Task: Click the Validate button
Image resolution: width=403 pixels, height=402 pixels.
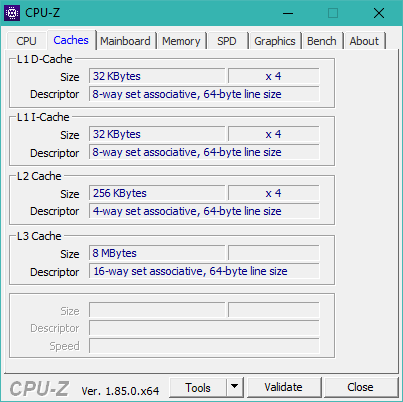Action: pos(283,387)
